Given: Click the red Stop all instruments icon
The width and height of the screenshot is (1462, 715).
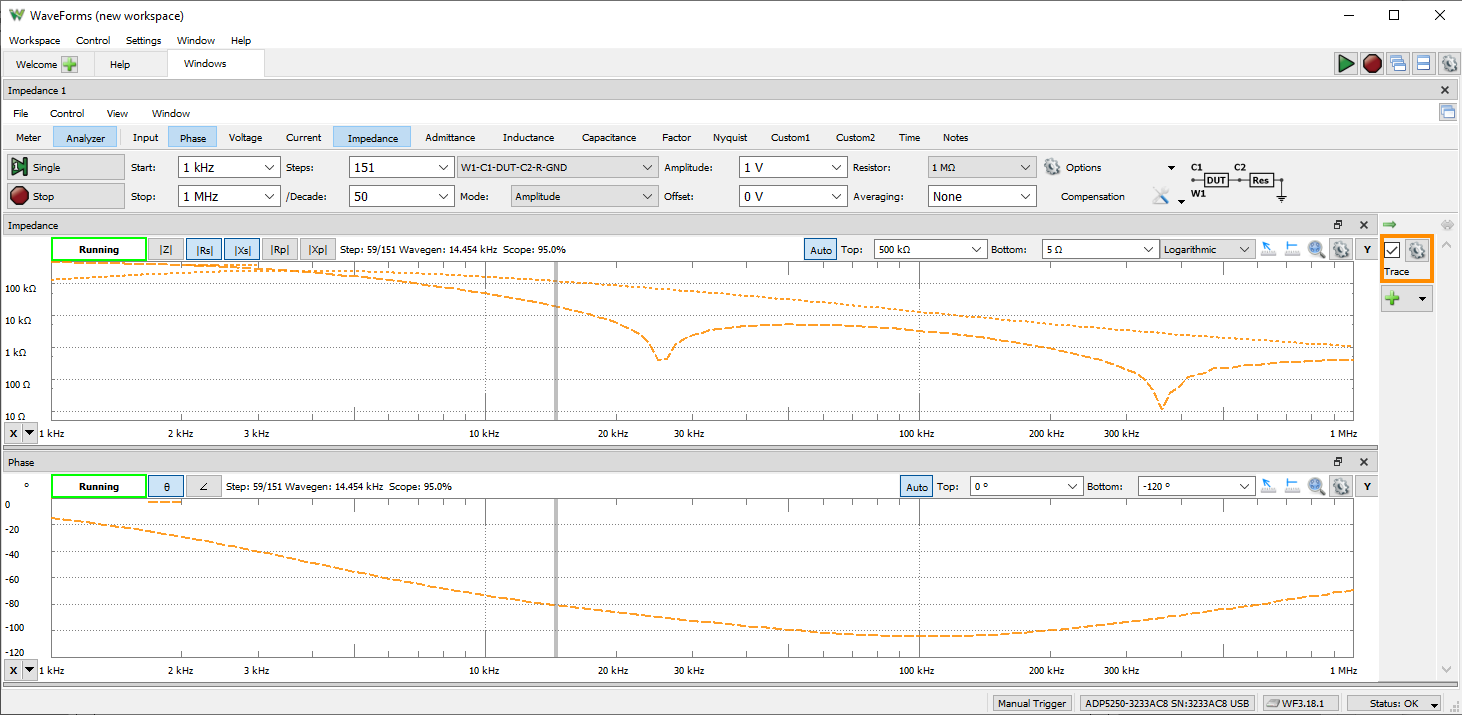Looking at the screenshot, I should [1372, 63].
